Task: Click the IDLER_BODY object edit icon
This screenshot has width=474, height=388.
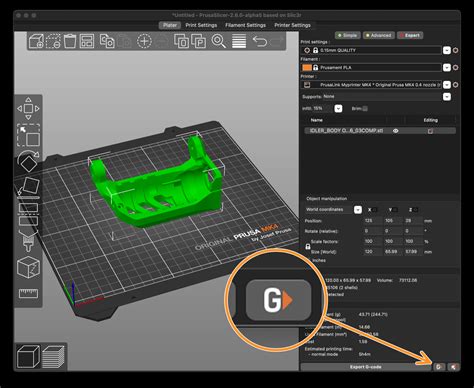Action: [430, 131]
